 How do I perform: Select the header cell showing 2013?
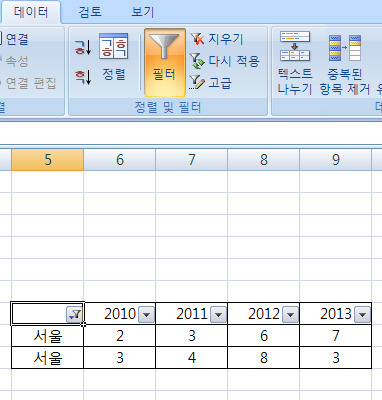336,314
